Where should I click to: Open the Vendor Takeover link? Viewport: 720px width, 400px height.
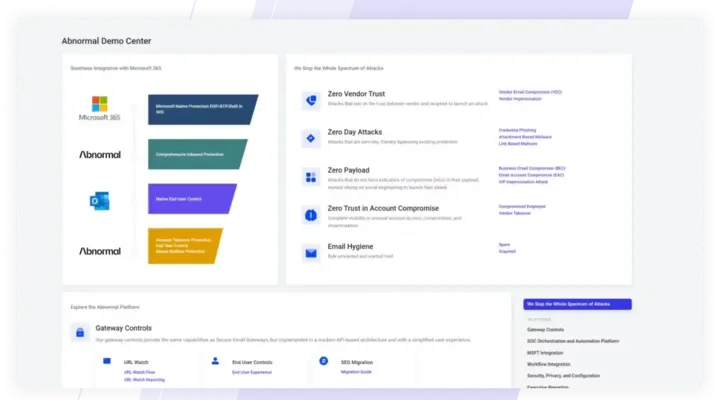[x=514, y=213]
